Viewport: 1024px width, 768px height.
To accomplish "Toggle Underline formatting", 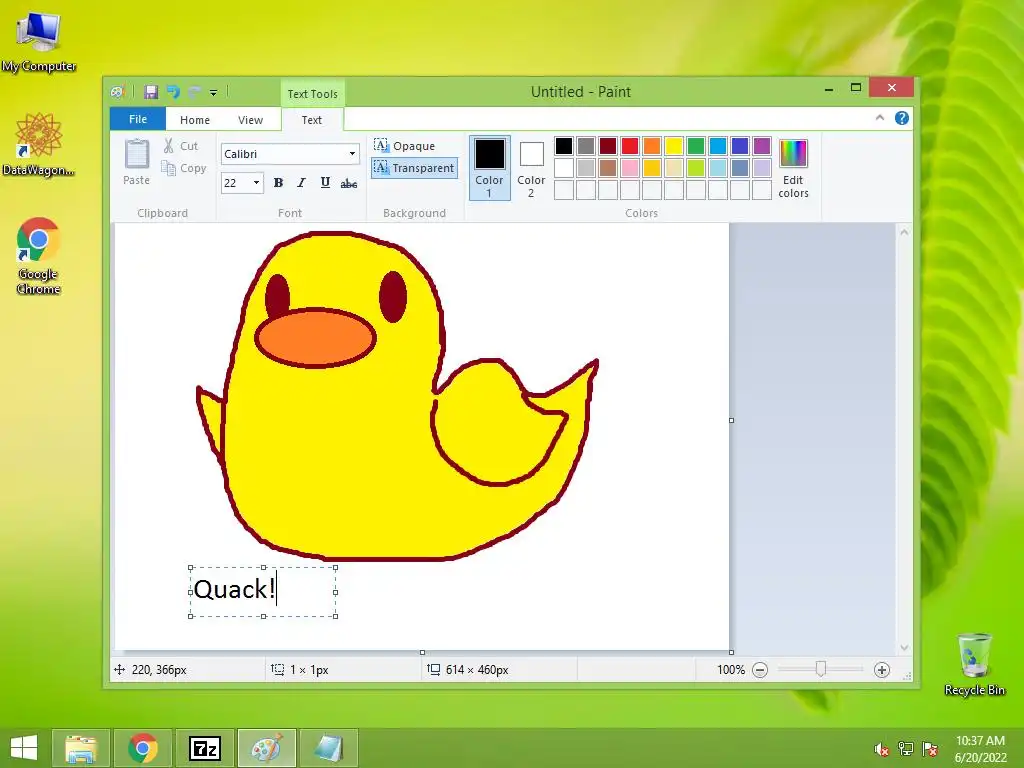I will (325, 183).
